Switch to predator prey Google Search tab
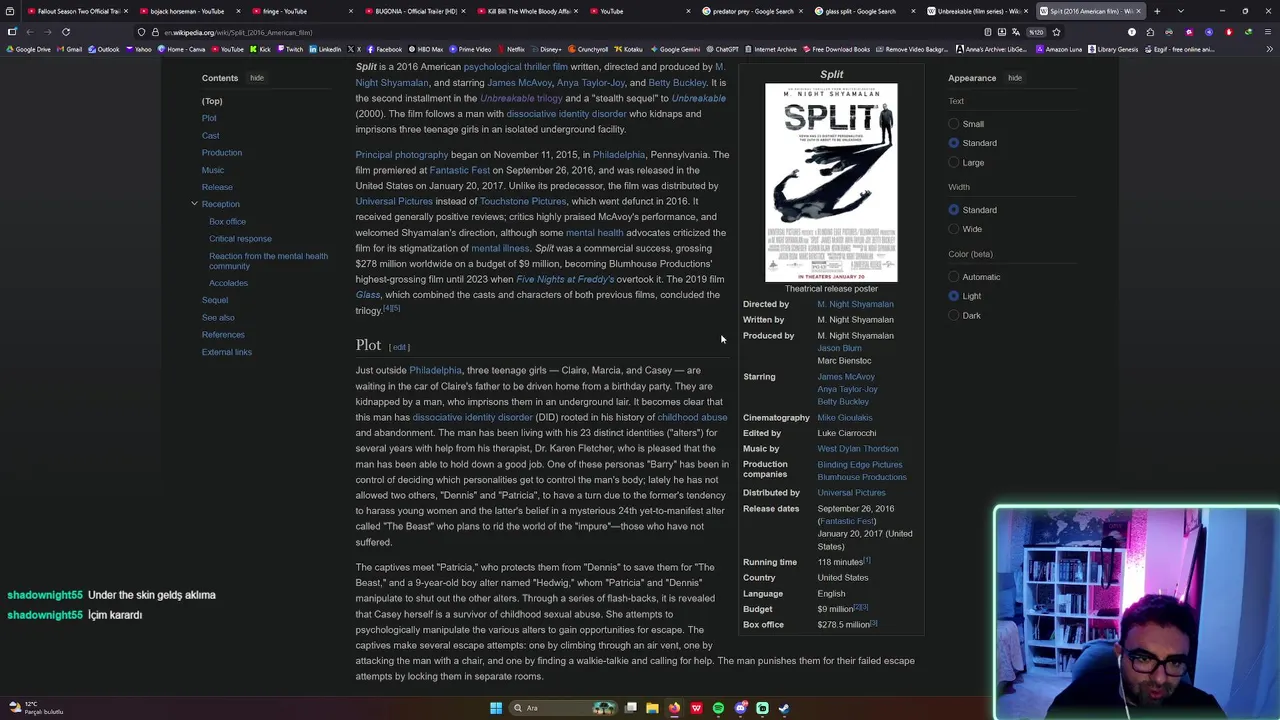 [x=752, y=11]
